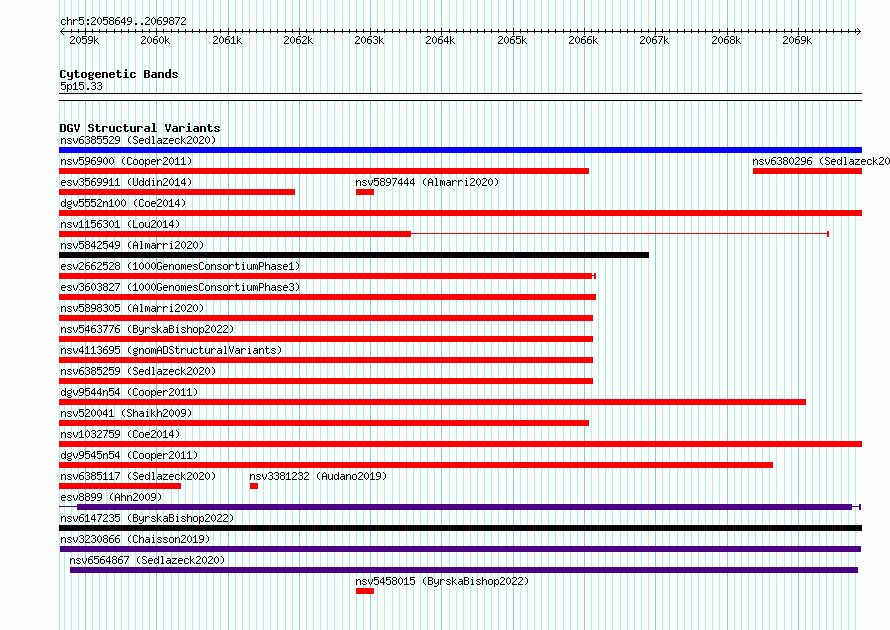Click the red esv2662528 variant bar
Image resolution: width=890 pixels, height=630 pixels.
(328, 276)
